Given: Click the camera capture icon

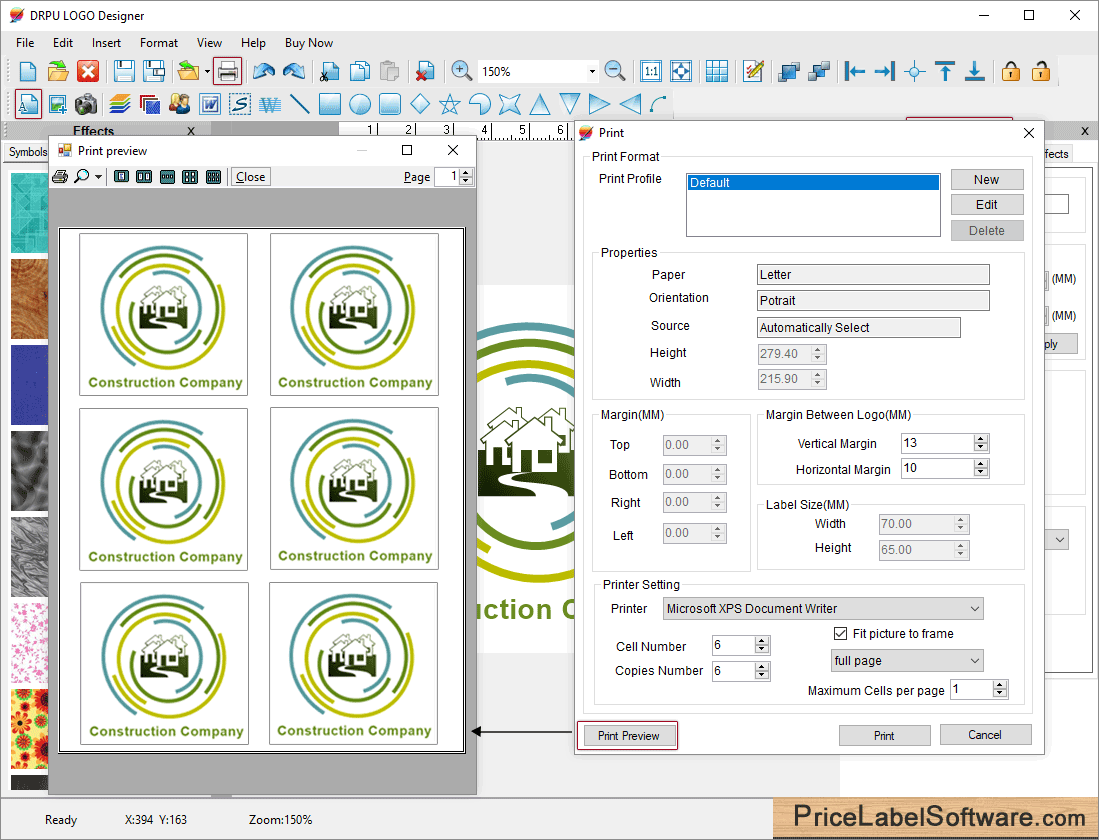Looking at the screenshot, I should coord(86,104).
